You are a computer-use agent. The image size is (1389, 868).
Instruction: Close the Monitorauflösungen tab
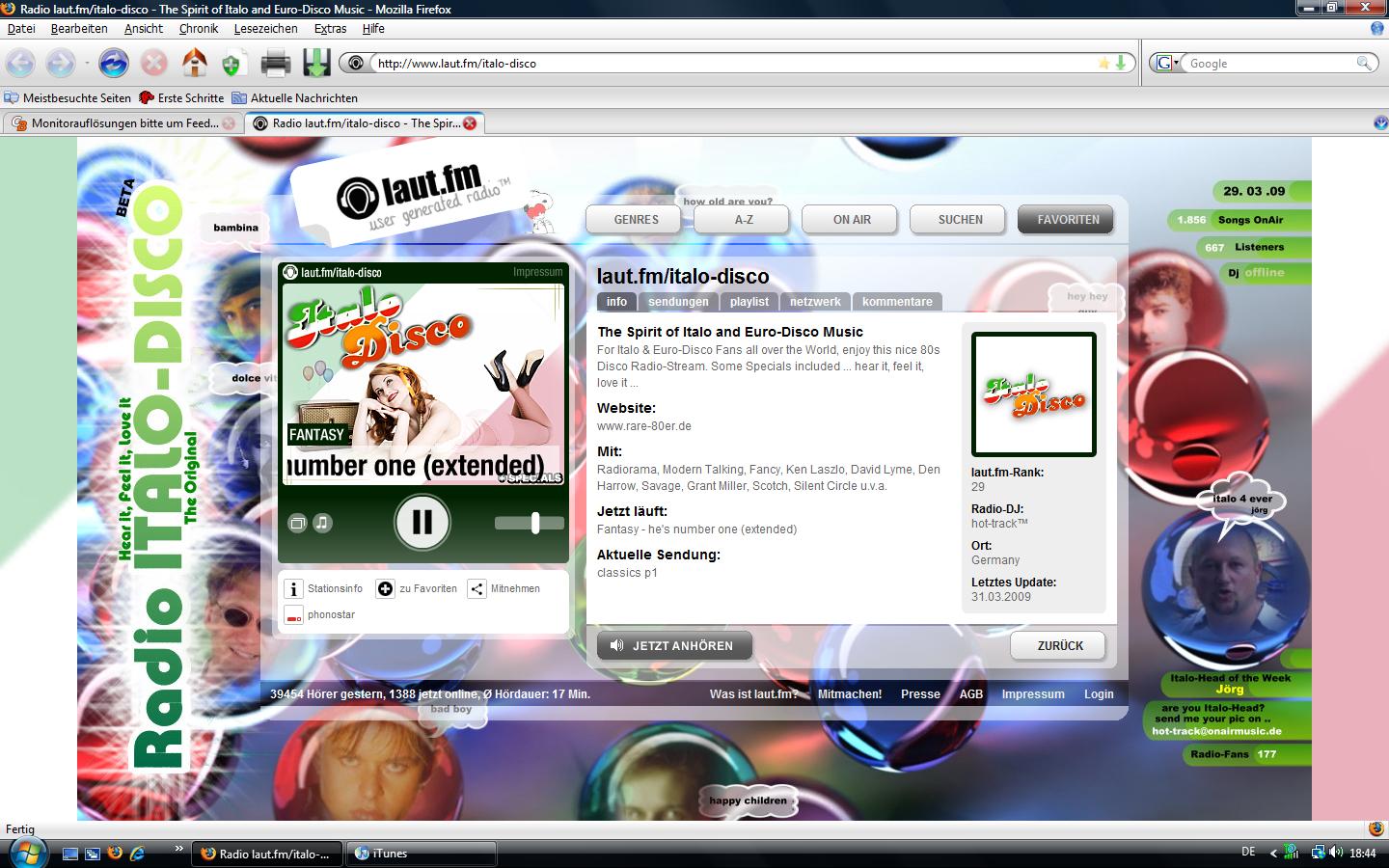coord(229,123)
